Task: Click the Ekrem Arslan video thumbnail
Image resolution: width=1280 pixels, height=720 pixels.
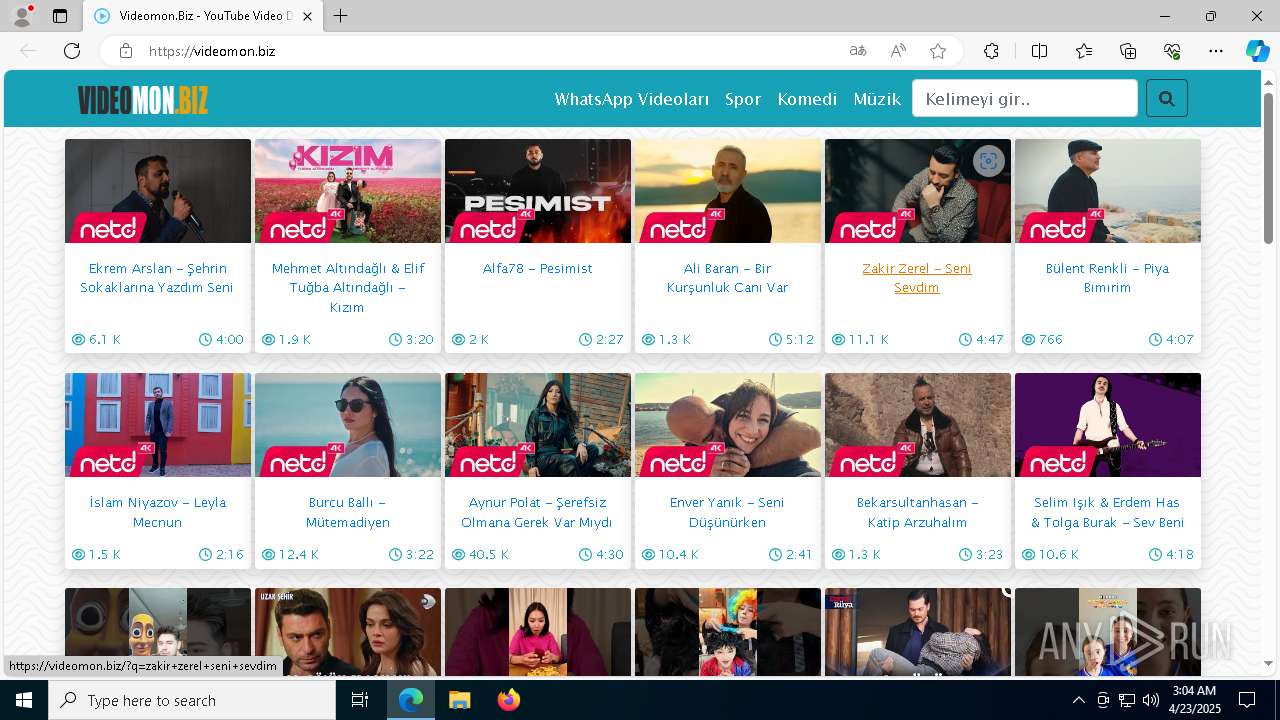Action: point(158,191)
